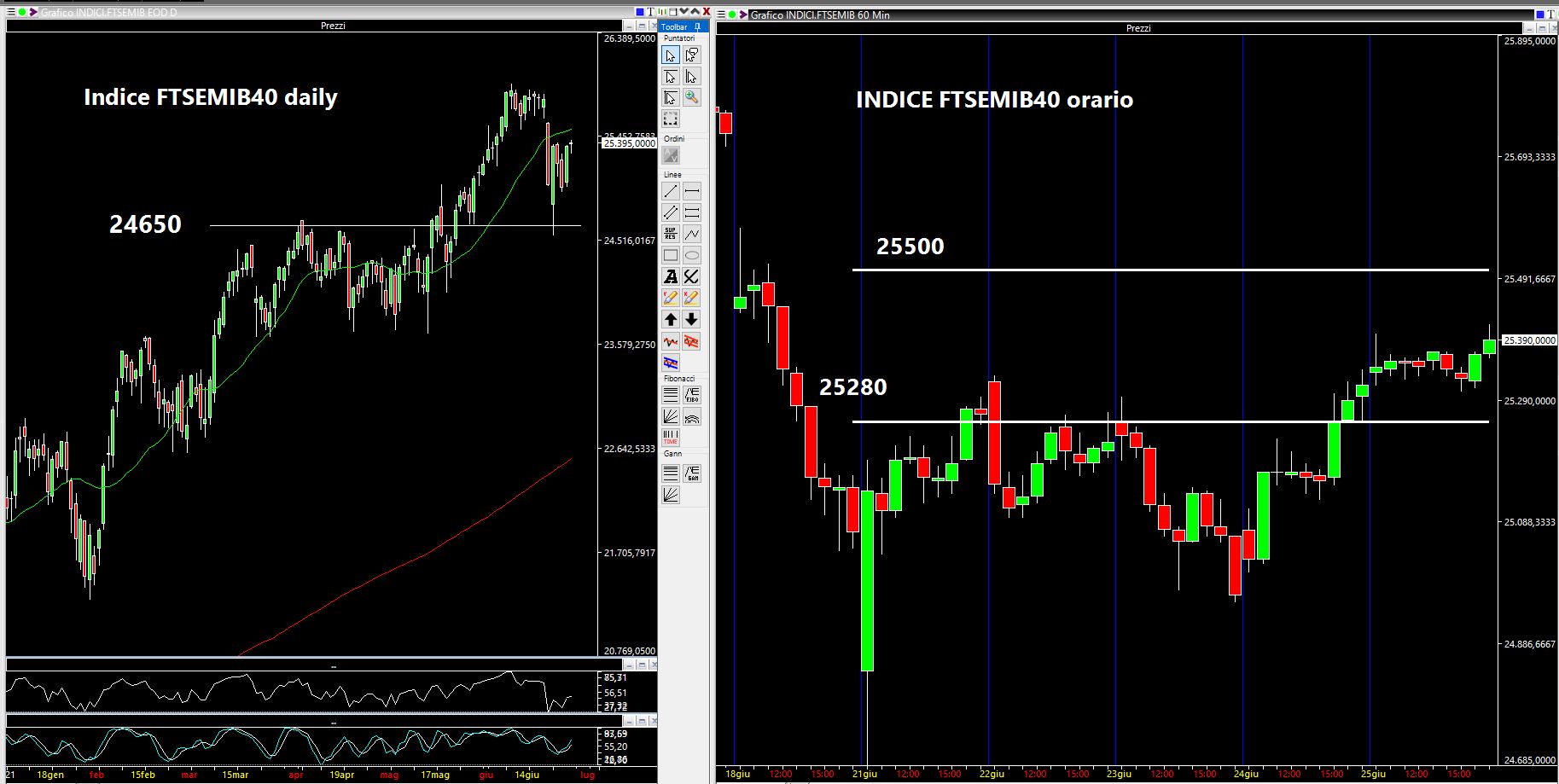Click the 'INDICE FTSEMIB40 orario' annotation
Image resolution: width=1559 pixels, height=784 pixels.
[x=995, y=100]
